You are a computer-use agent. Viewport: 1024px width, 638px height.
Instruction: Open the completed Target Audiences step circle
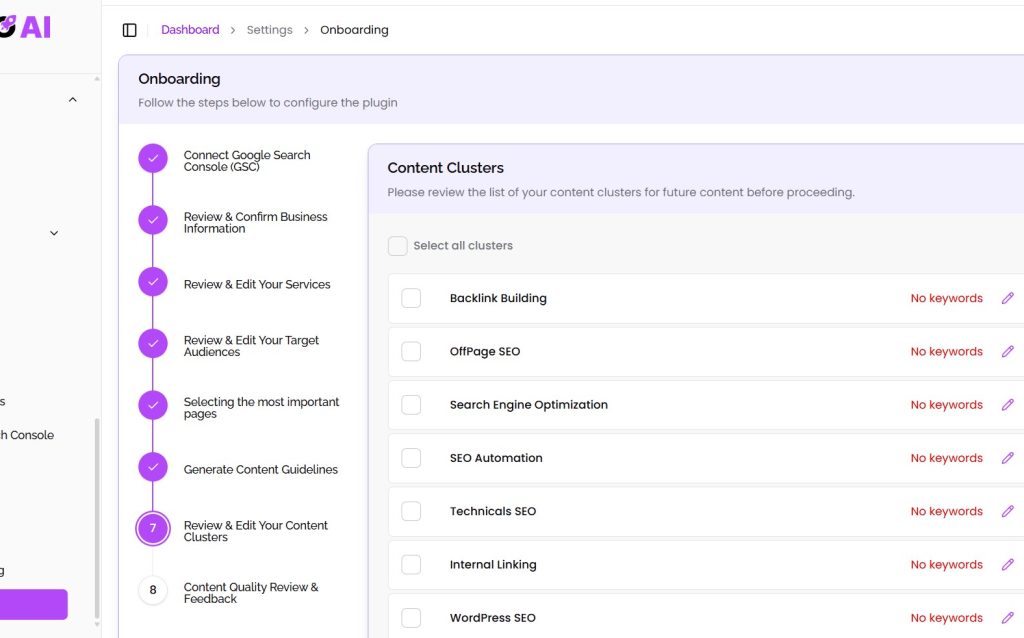(x=153, y=343)
